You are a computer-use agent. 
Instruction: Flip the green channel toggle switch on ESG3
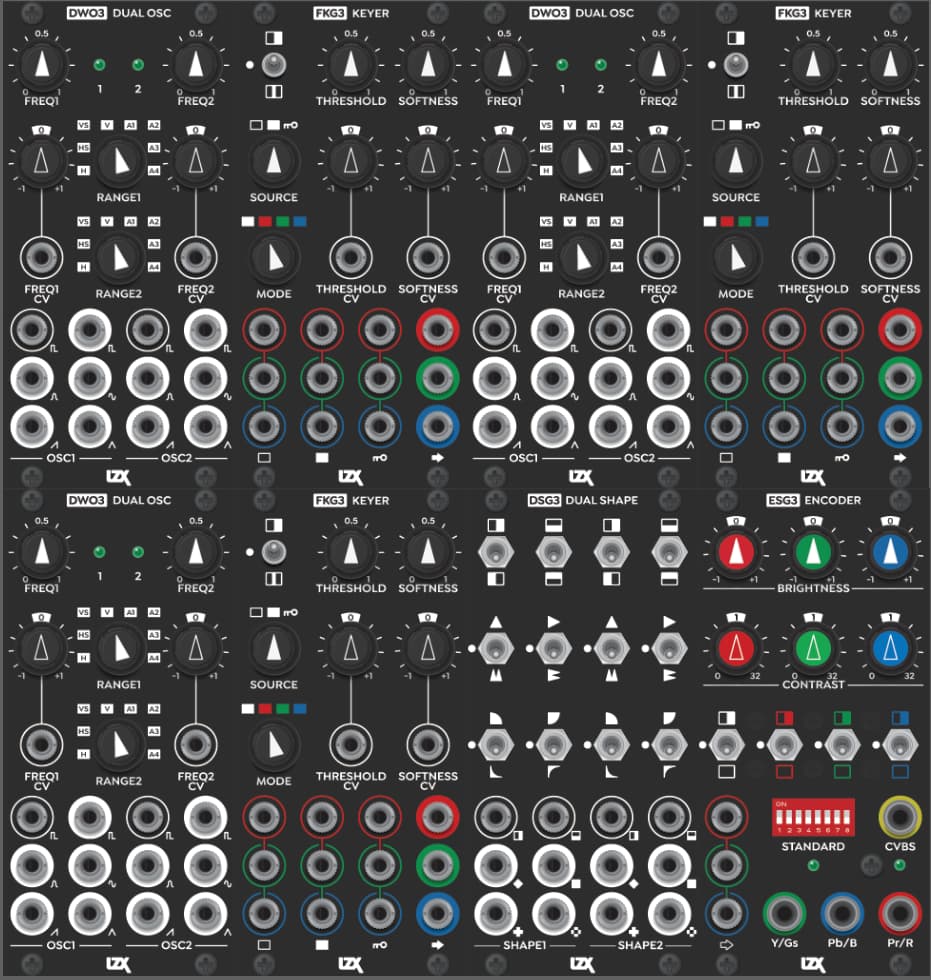coord(842,744)
